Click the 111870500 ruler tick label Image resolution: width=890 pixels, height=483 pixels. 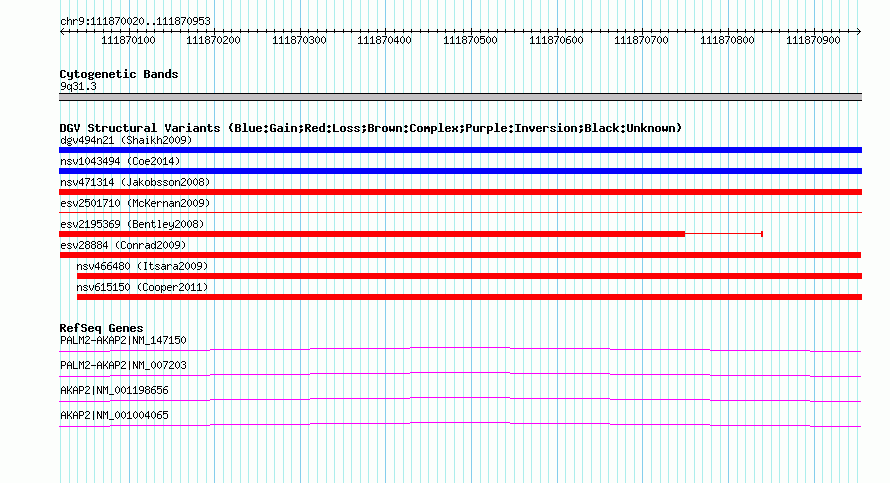470,40
